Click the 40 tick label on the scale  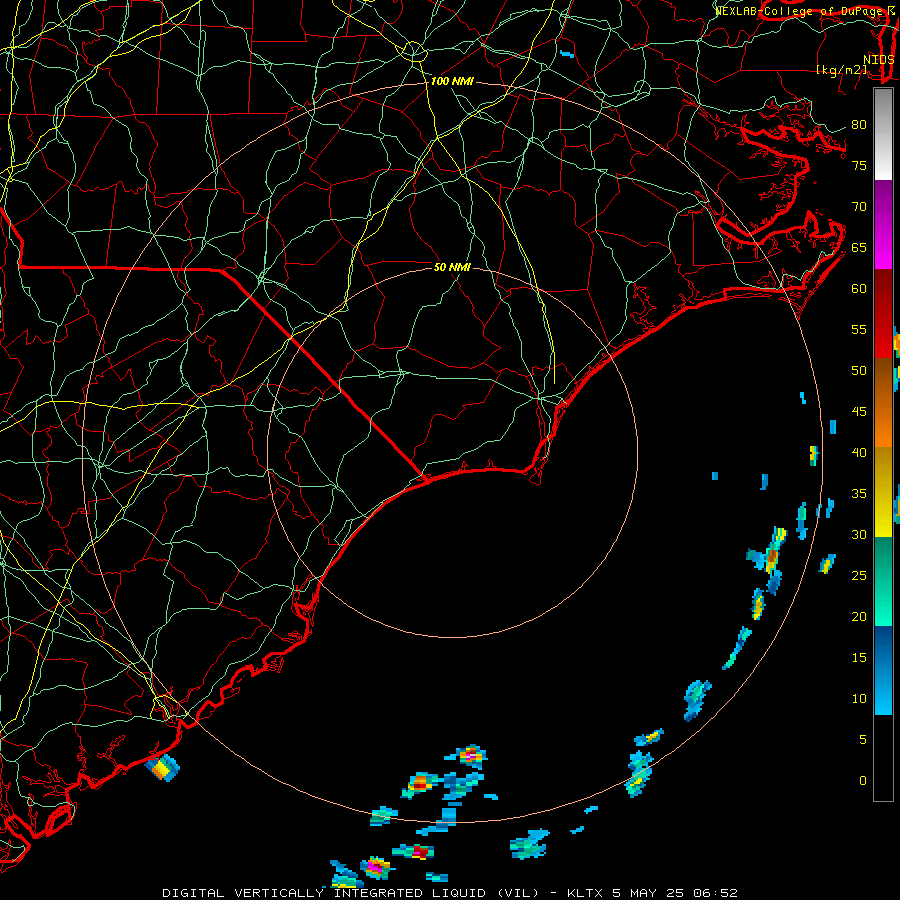point(859,453)
